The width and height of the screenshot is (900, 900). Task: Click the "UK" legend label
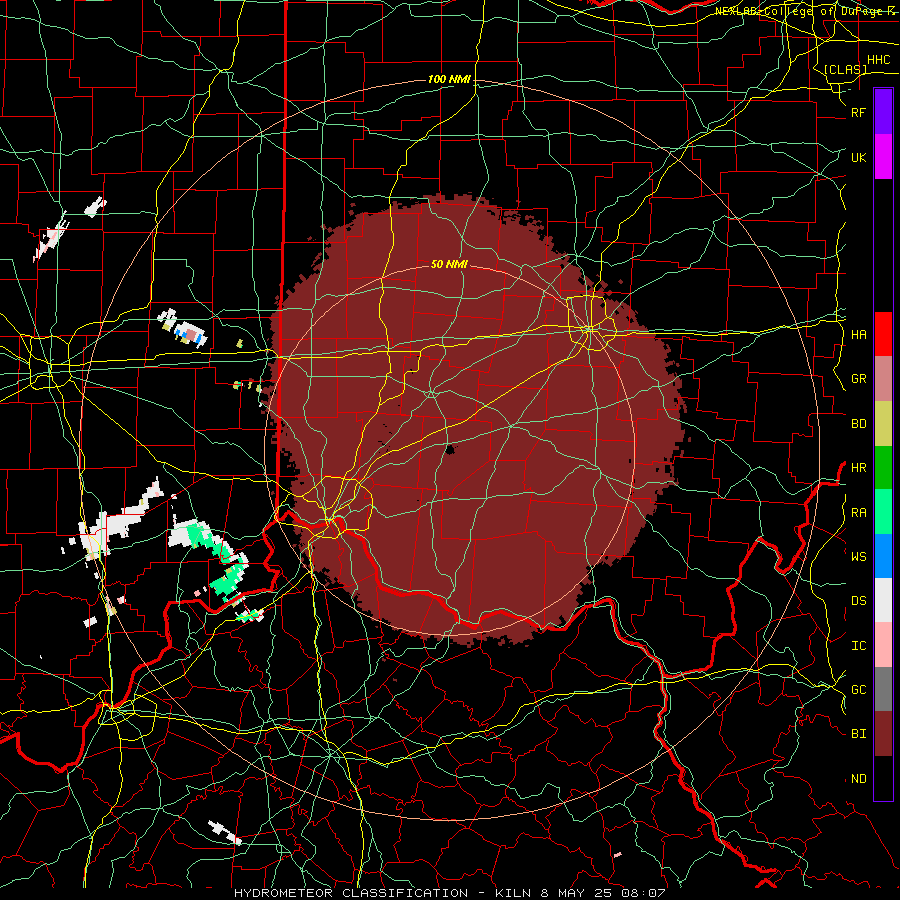pyautogui.click(x=858, y=157)
